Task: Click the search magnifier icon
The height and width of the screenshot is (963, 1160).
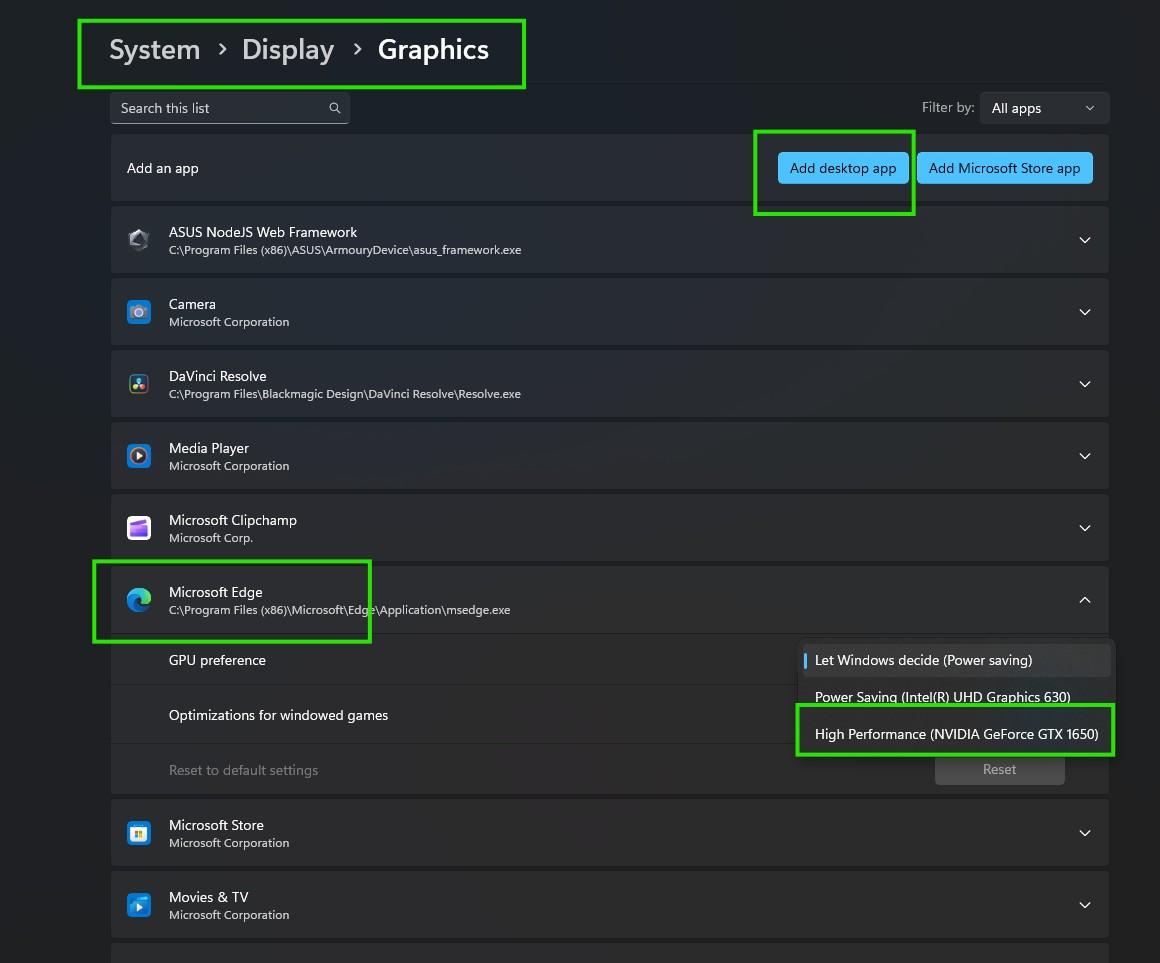Action: [x=334, y=108]
